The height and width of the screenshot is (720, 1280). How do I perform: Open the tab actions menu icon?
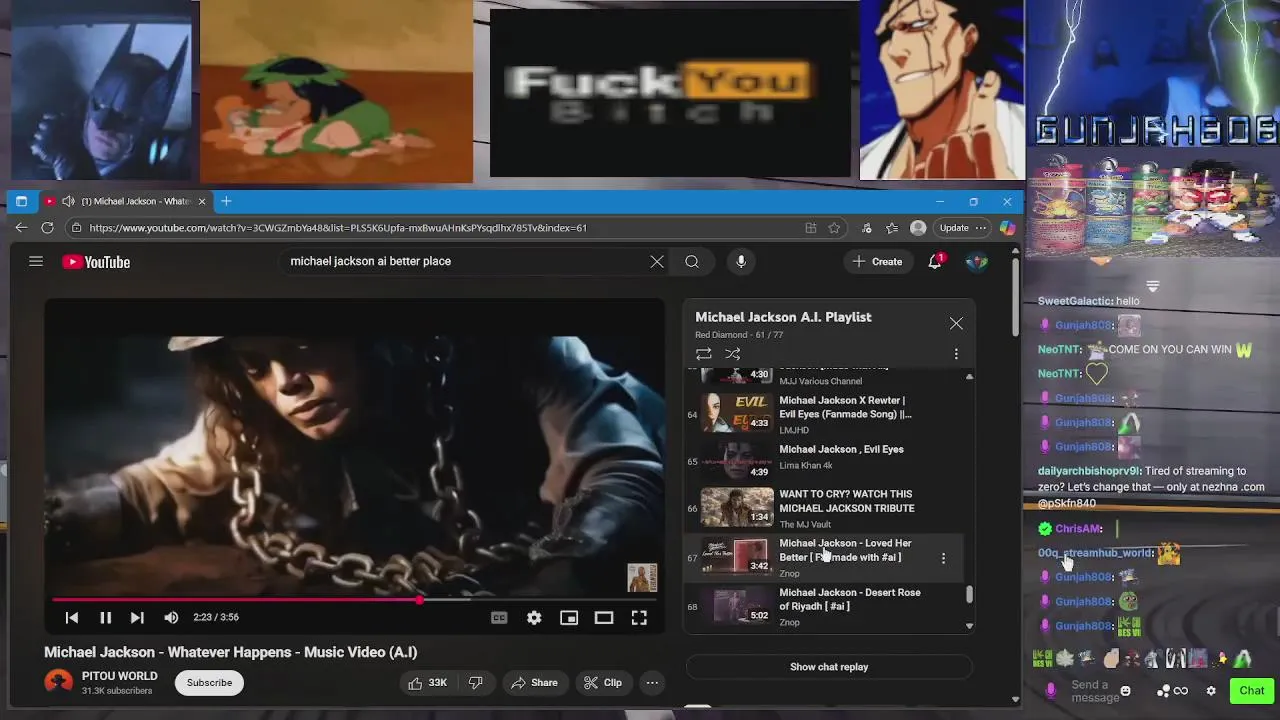[21, 201]
